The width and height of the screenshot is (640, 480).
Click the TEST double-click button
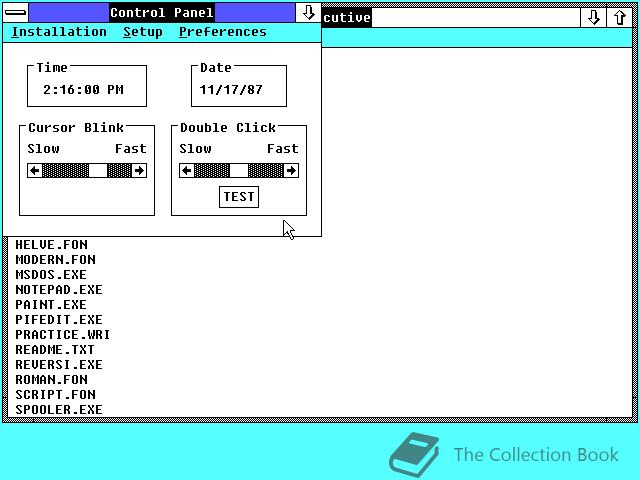click(x=239, y=197)
